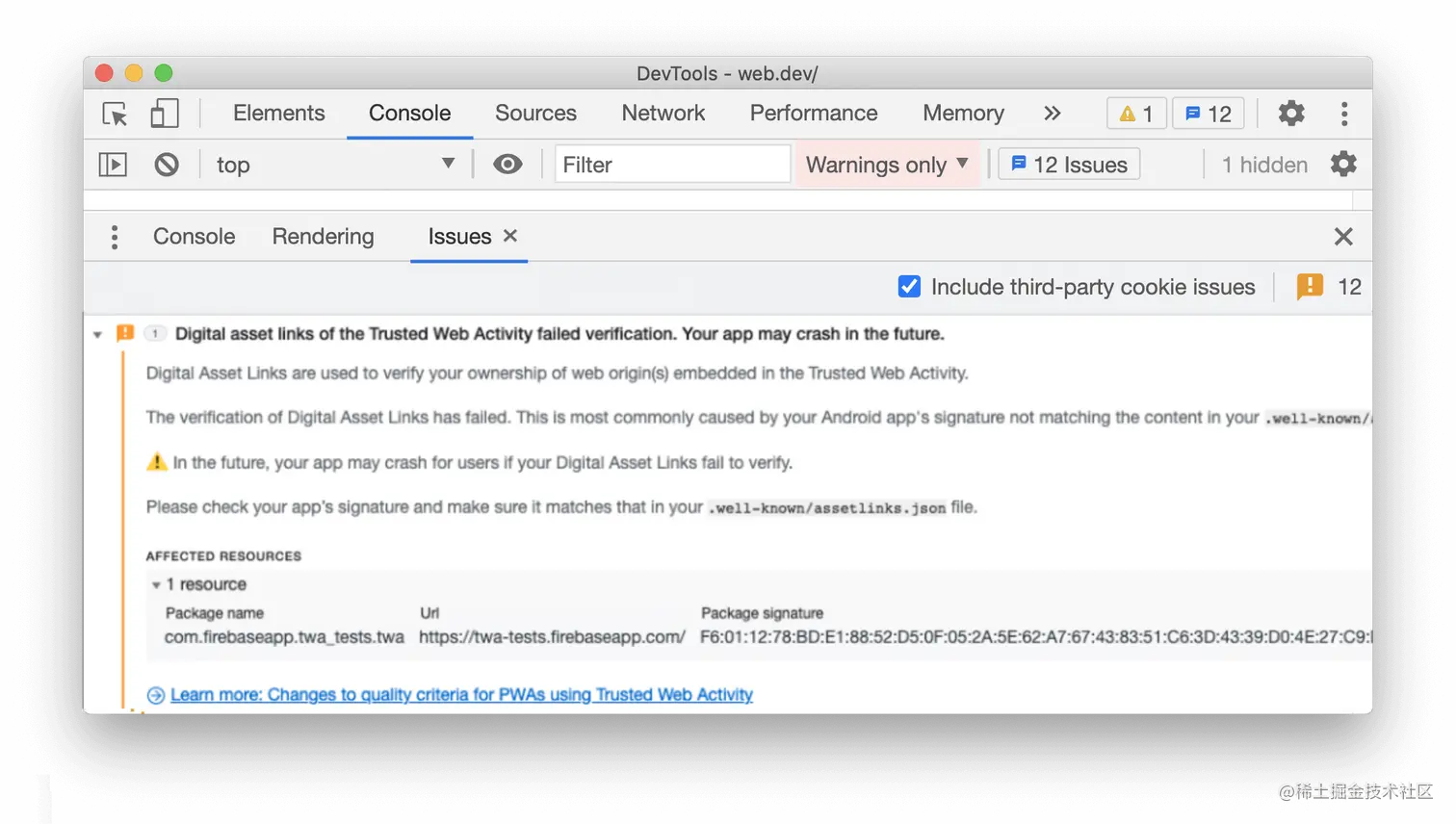
Task: Click the 12 messages badge in main toolbar
Action: (x=1209, y=114)
